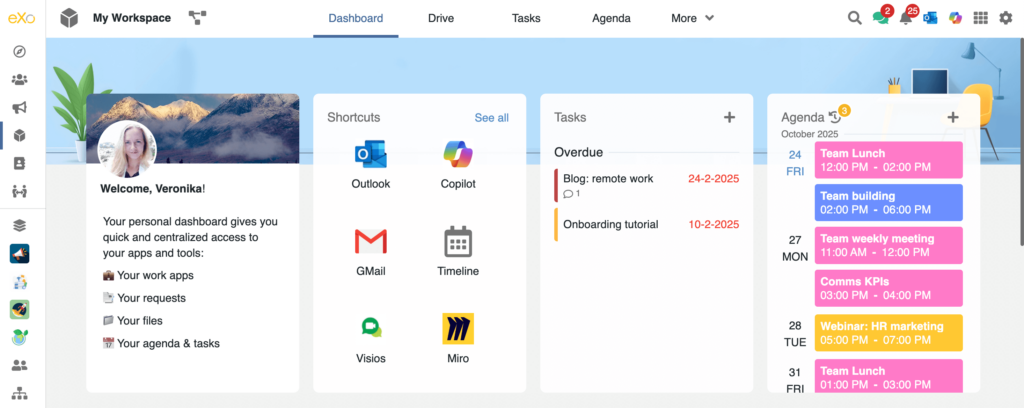Open the GMail shortcut icon

[370, 242]
